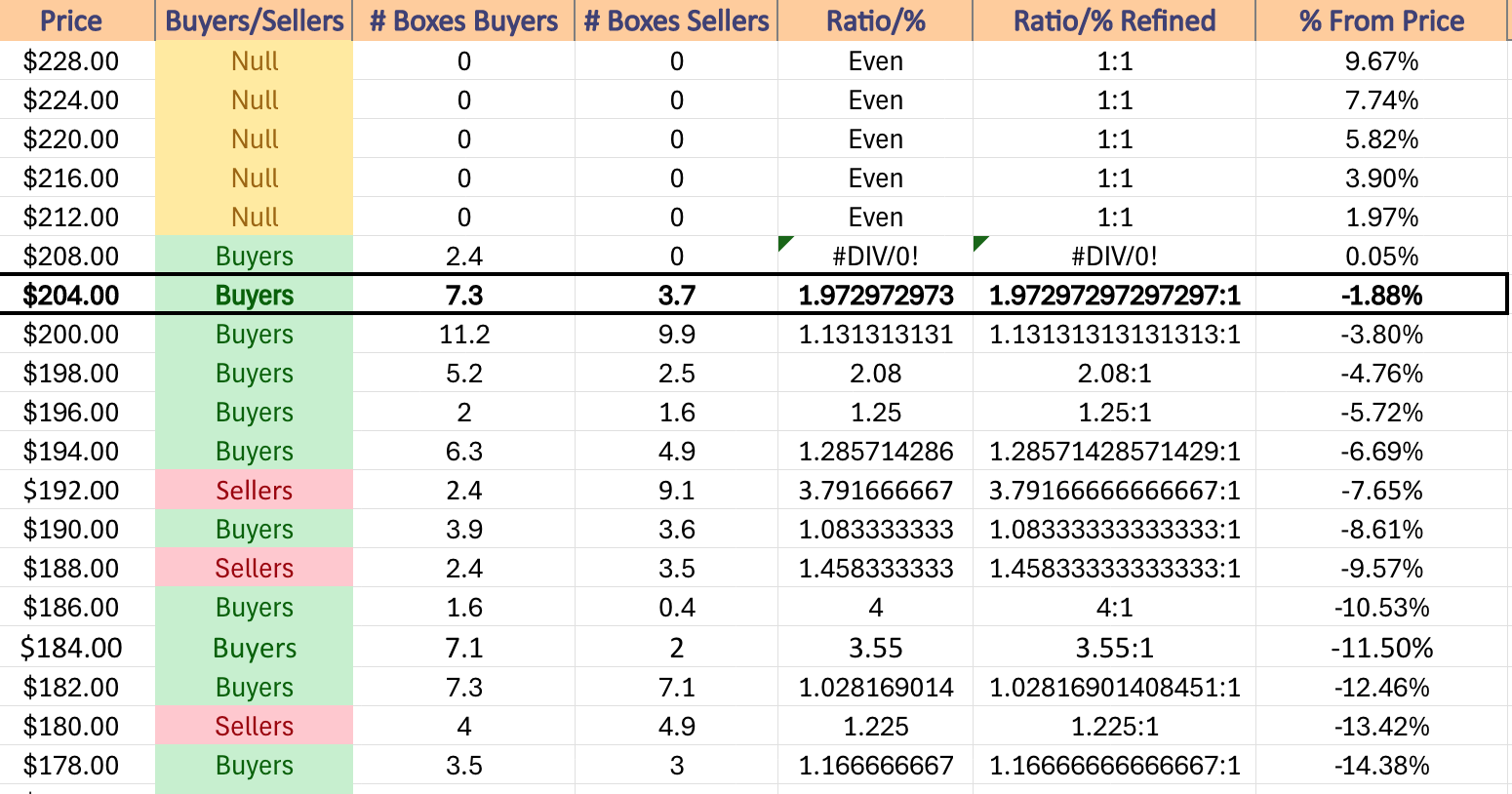The width and height of the screenshot is (1512, 794).
Task: Select the % From Price header cell
Action: pos(1381,20)
